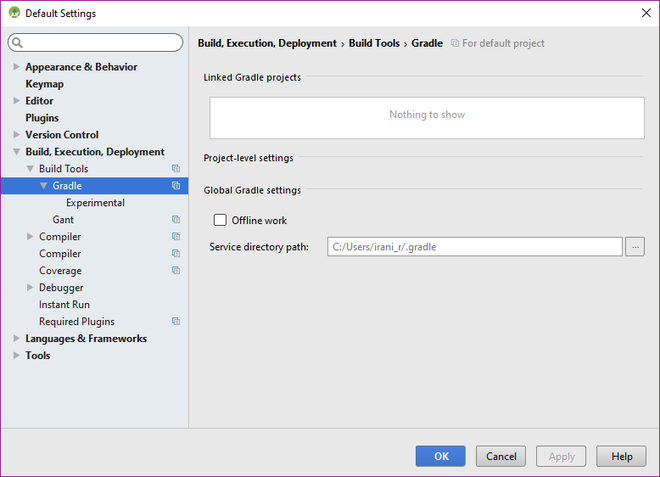Collapse the Gradle tree arrow

(x=43, y=185)
